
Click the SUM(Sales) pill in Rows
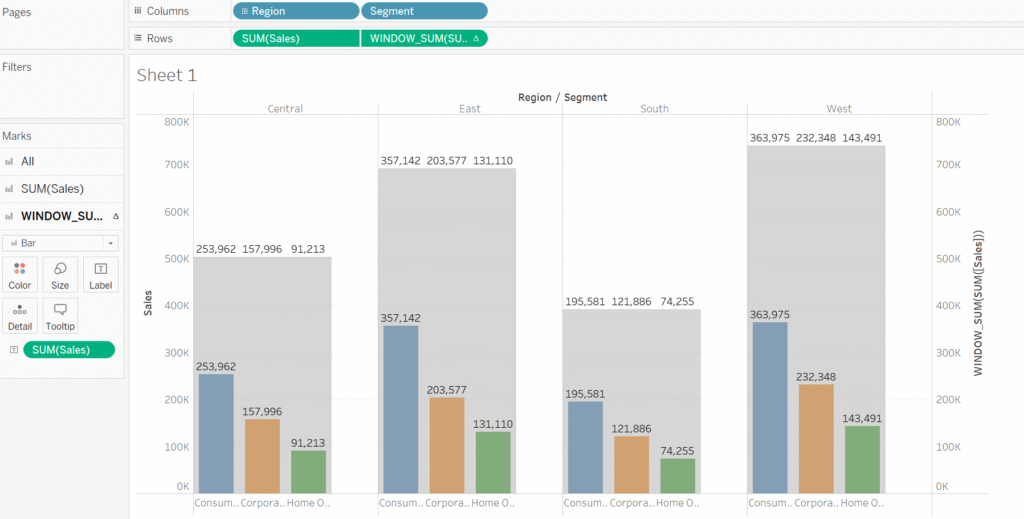296,39
